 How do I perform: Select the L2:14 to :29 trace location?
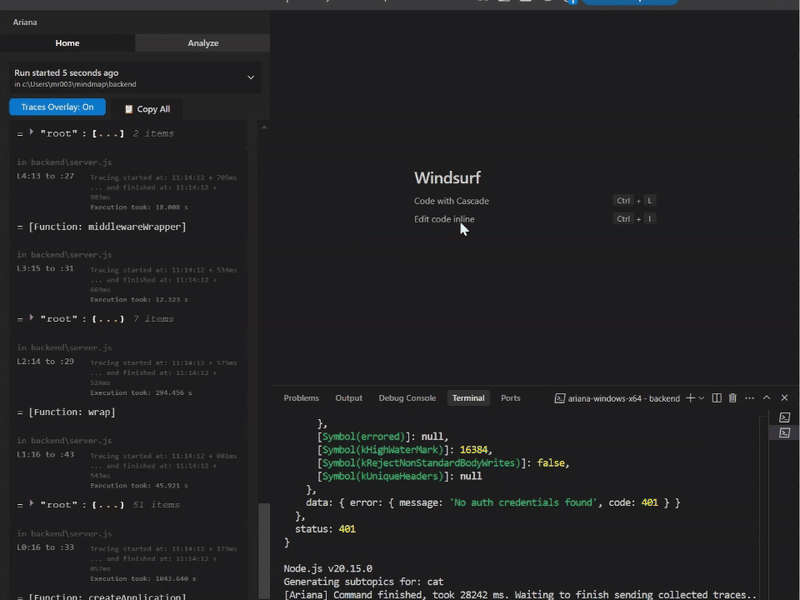click(45, 361)
